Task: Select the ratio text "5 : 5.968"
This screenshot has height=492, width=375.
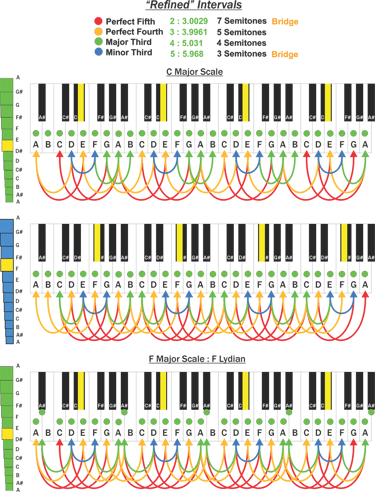Action: (187, 54)
